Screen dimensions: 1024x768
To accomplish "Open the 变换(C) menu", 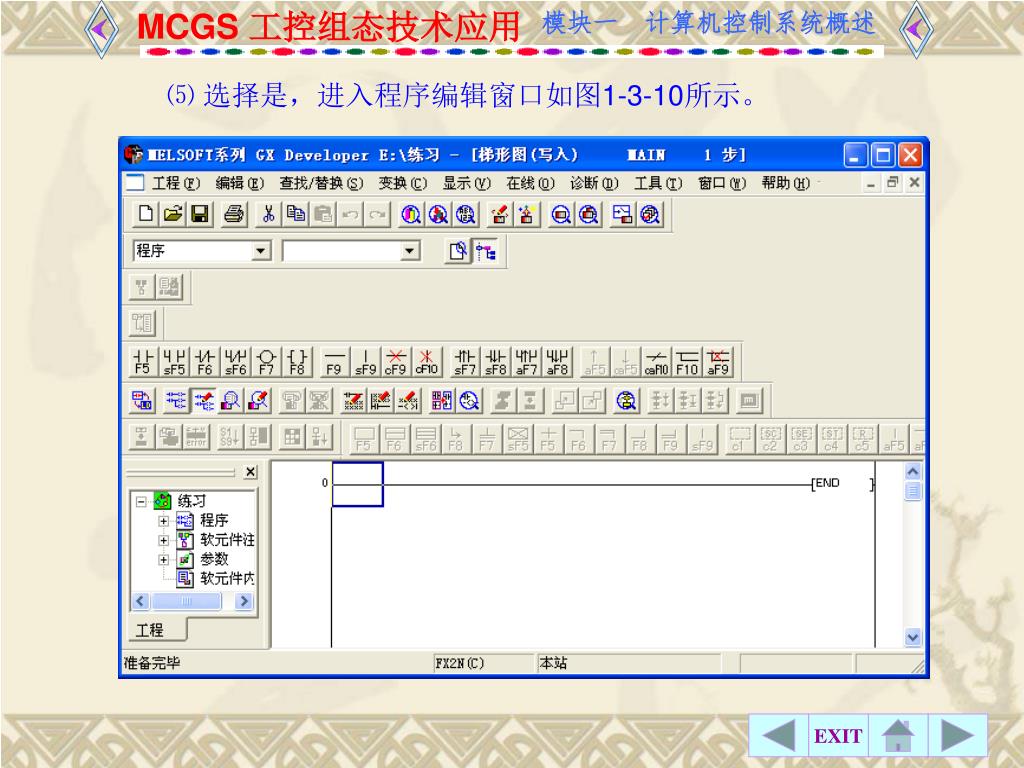I will [403, 184].
